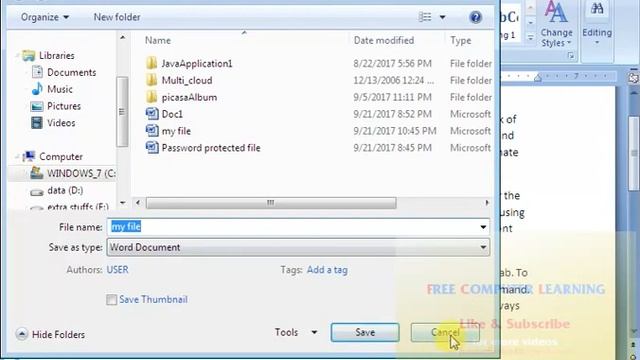Click the Videos film strip icon
The image size is (640, 360).
click(x=37, y=123)
